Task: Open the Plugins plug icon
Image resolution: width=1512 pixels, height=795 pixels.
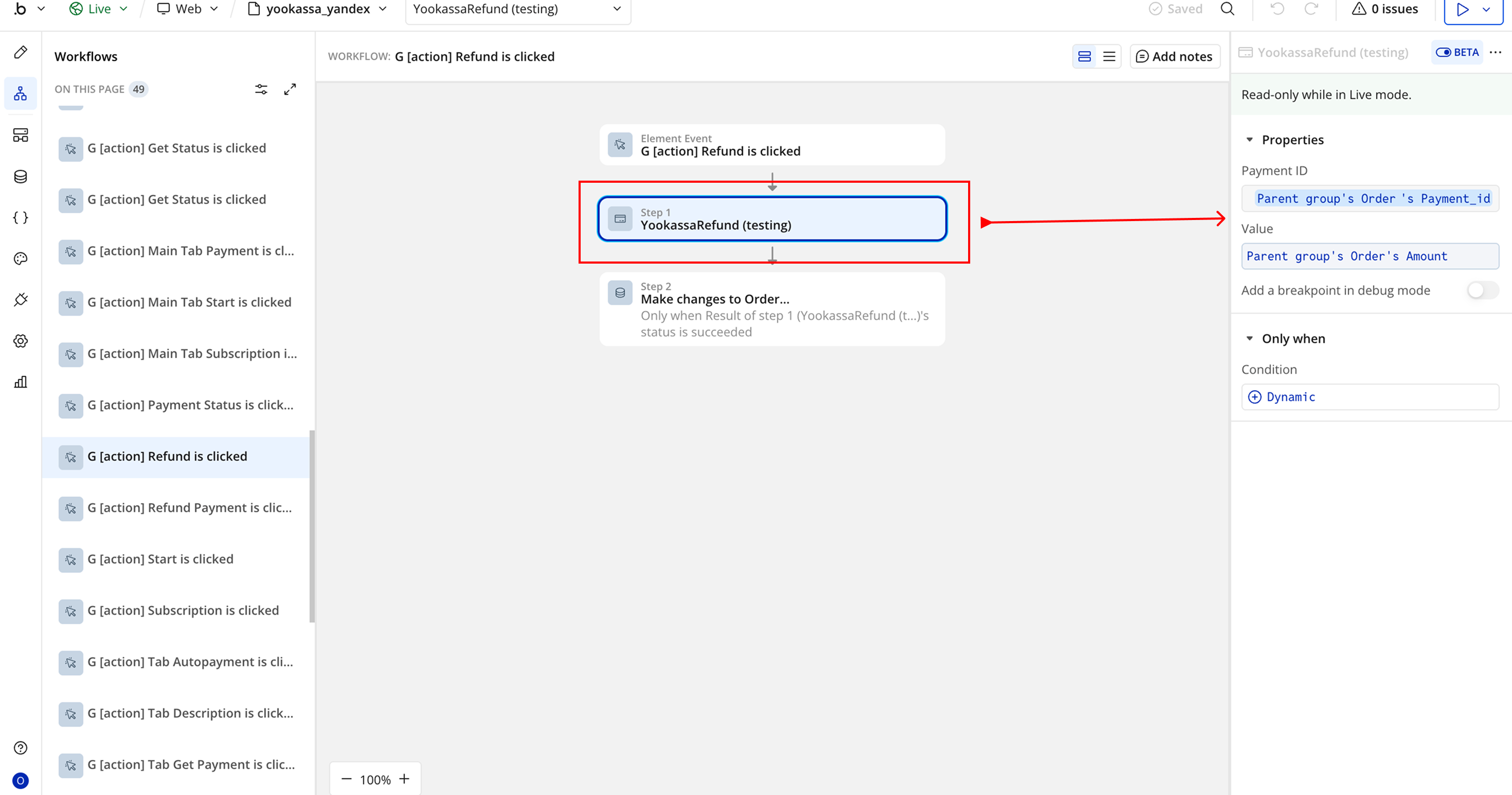Action: tap(20, 299)
